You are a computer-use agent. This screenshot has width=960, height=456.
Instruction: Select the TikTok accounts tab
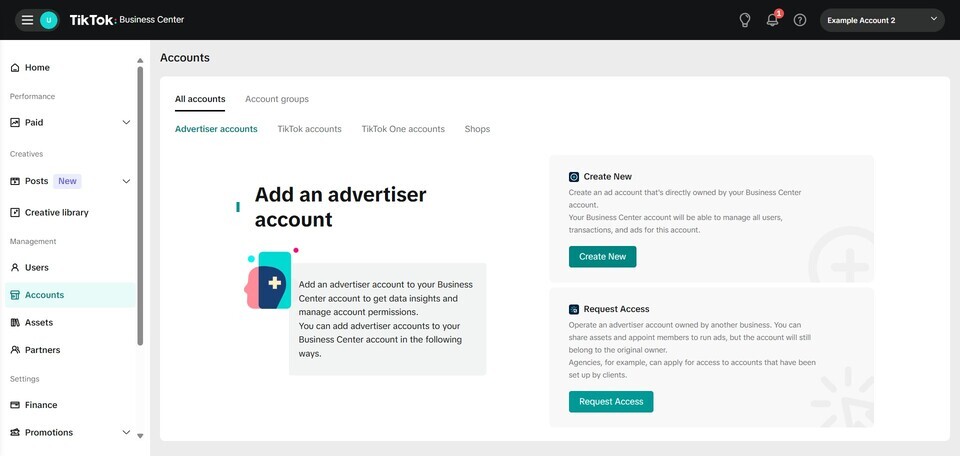click(x=309, y=129)
